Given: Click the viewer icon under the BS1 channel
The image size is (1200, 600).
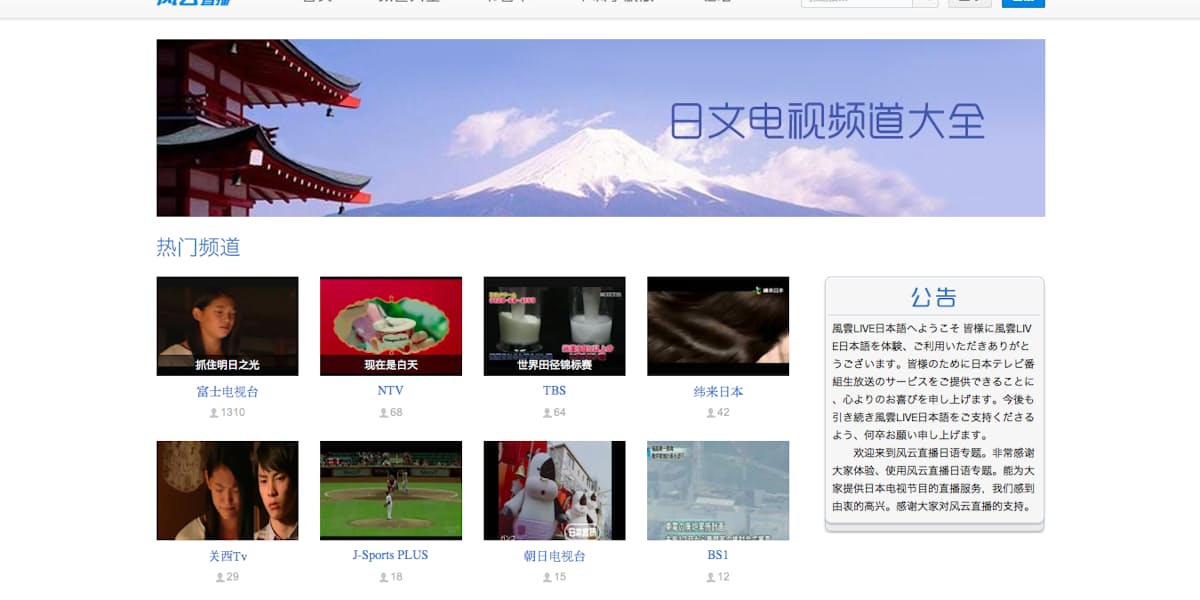Looking at the screenshot, I should pyautogui.click(x=711, y=577).
